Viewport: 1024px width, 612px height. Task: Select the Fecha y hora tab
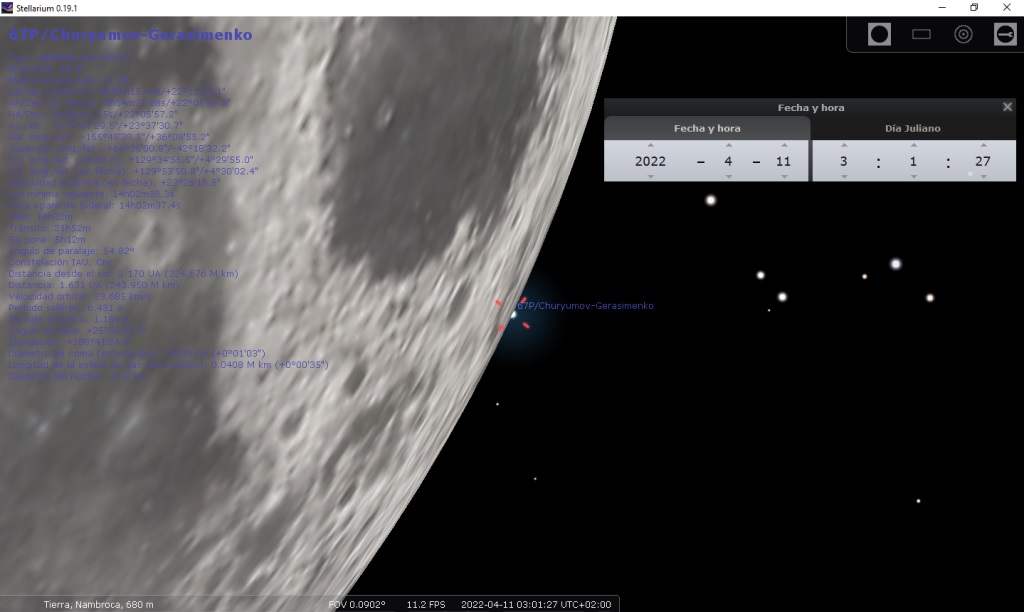[x=707, y=128]
